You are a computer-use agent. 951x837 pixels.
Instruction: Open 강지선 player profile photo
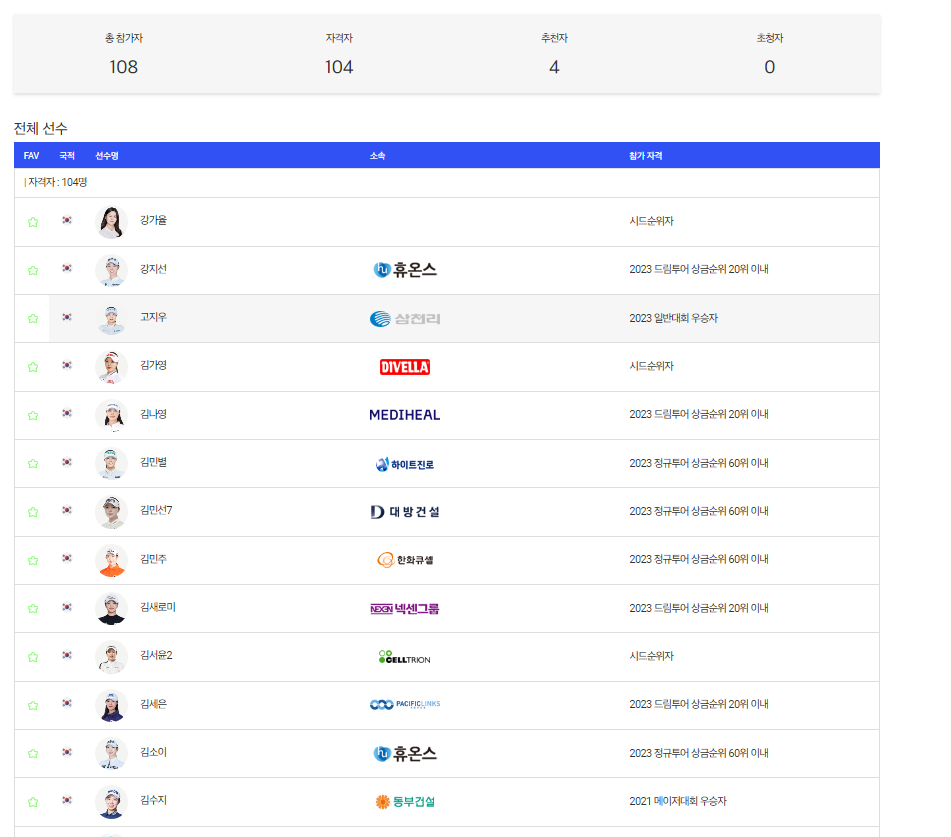tap(112, 271)
